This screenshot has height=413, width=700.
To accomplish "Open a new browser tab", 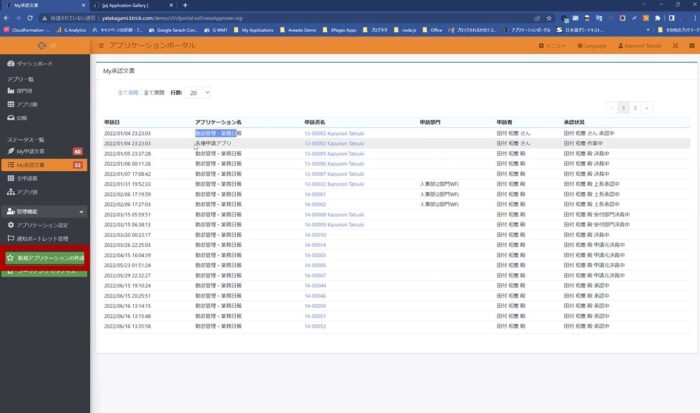I will tap(185, 5).
